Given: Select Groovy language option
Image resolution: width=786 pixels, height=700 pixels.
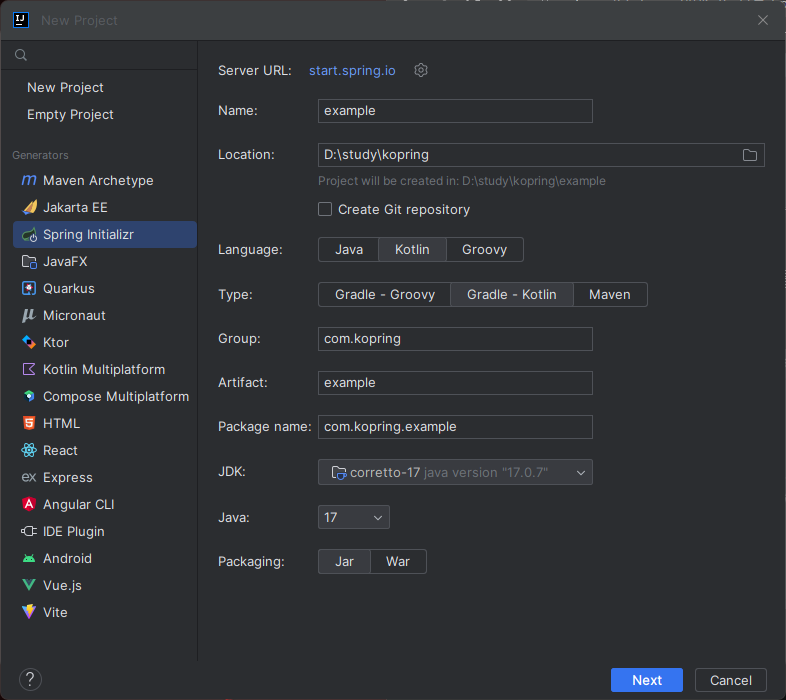Looking at the screenshot, I should click(484, 250).
